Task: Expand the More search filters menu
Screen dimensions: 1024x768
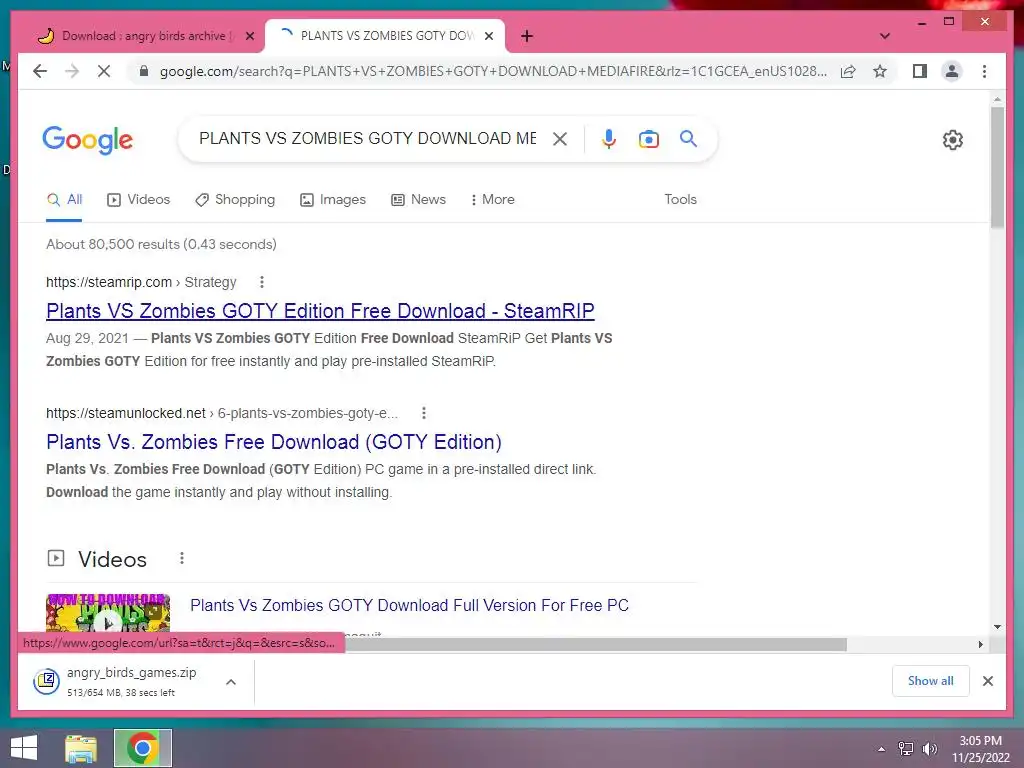Action: (492, 200)
